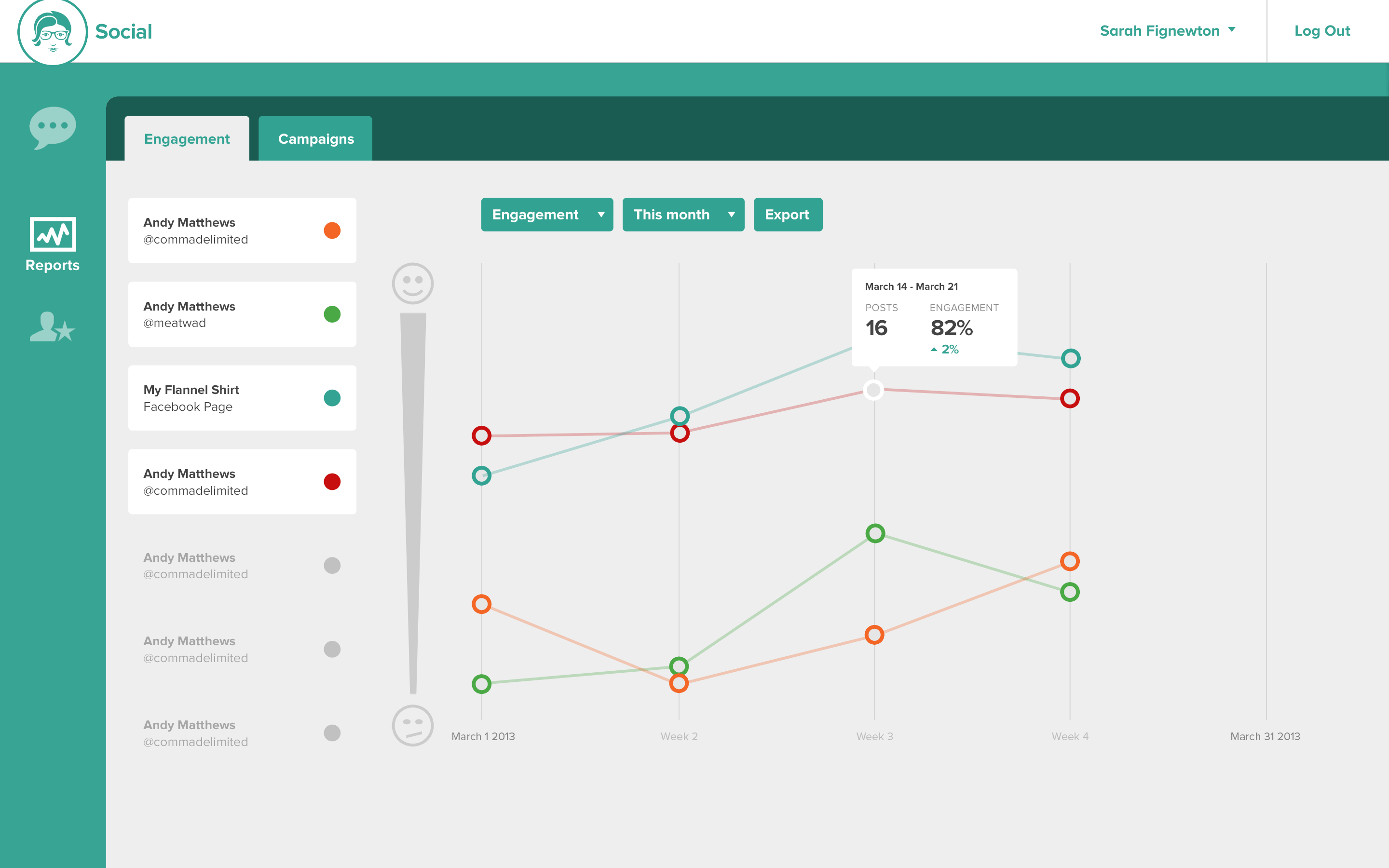Click the Reports chart icon in sidebar
The height and width of the screenshot is (868, 1389).
pyautogui.click(x=52, y=234)
